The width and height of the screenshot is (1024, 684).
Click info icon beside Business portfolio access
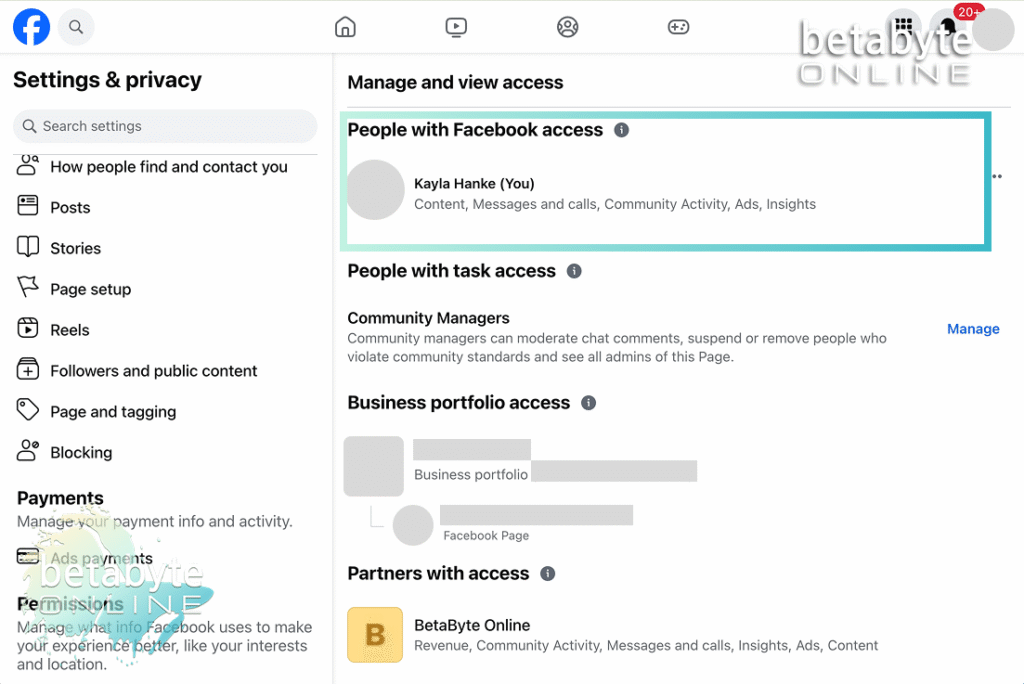click(x=589, y=403)
